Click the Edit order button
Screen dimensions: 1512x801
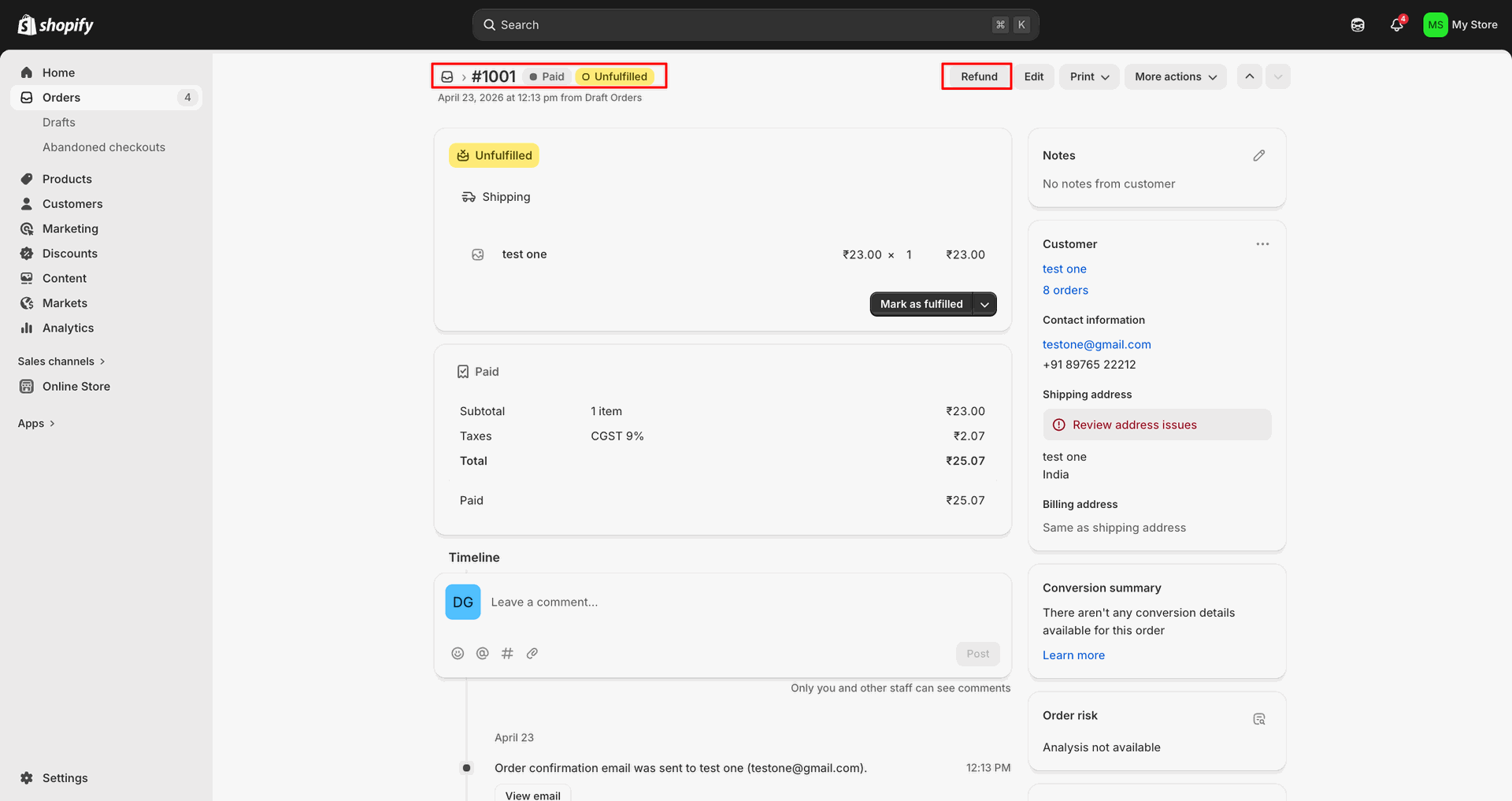[x=1034, y=76]
